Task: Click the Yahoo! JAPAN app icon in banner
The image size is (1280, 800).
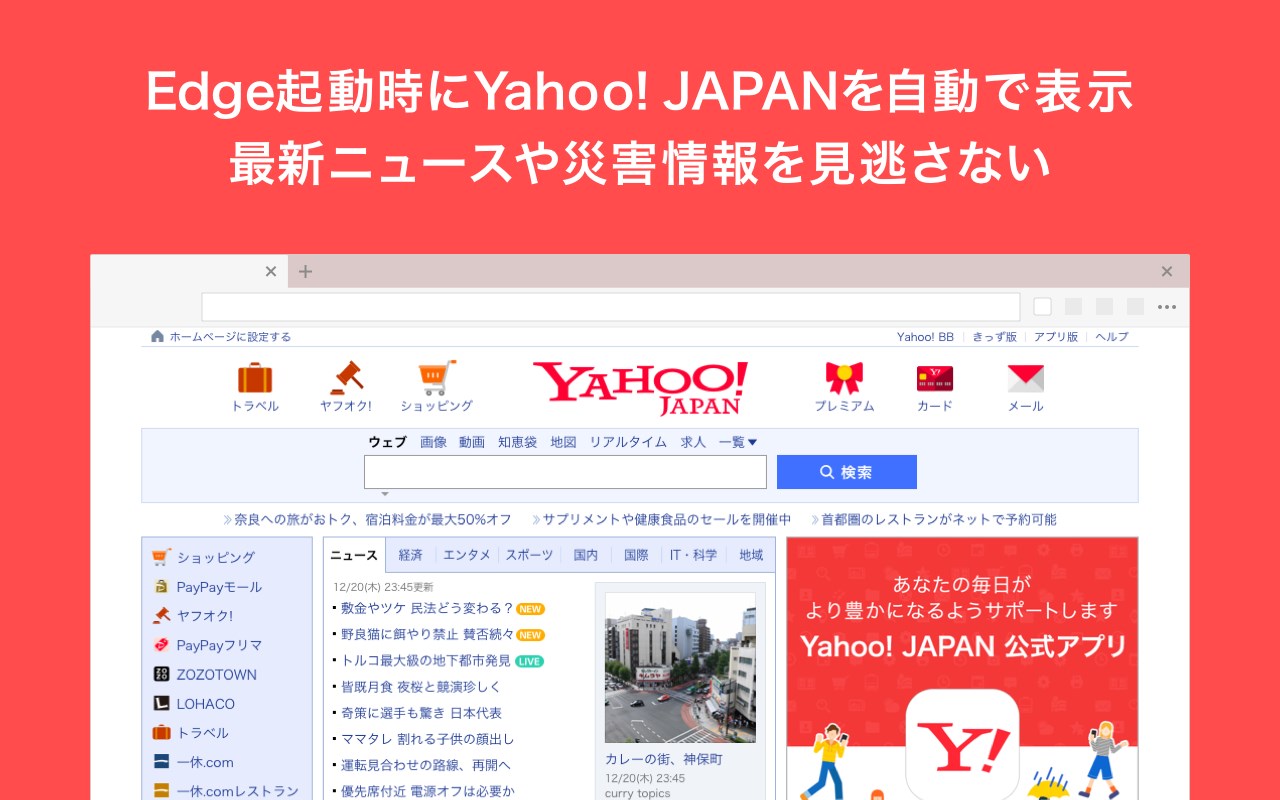Action: coord(962,745)
